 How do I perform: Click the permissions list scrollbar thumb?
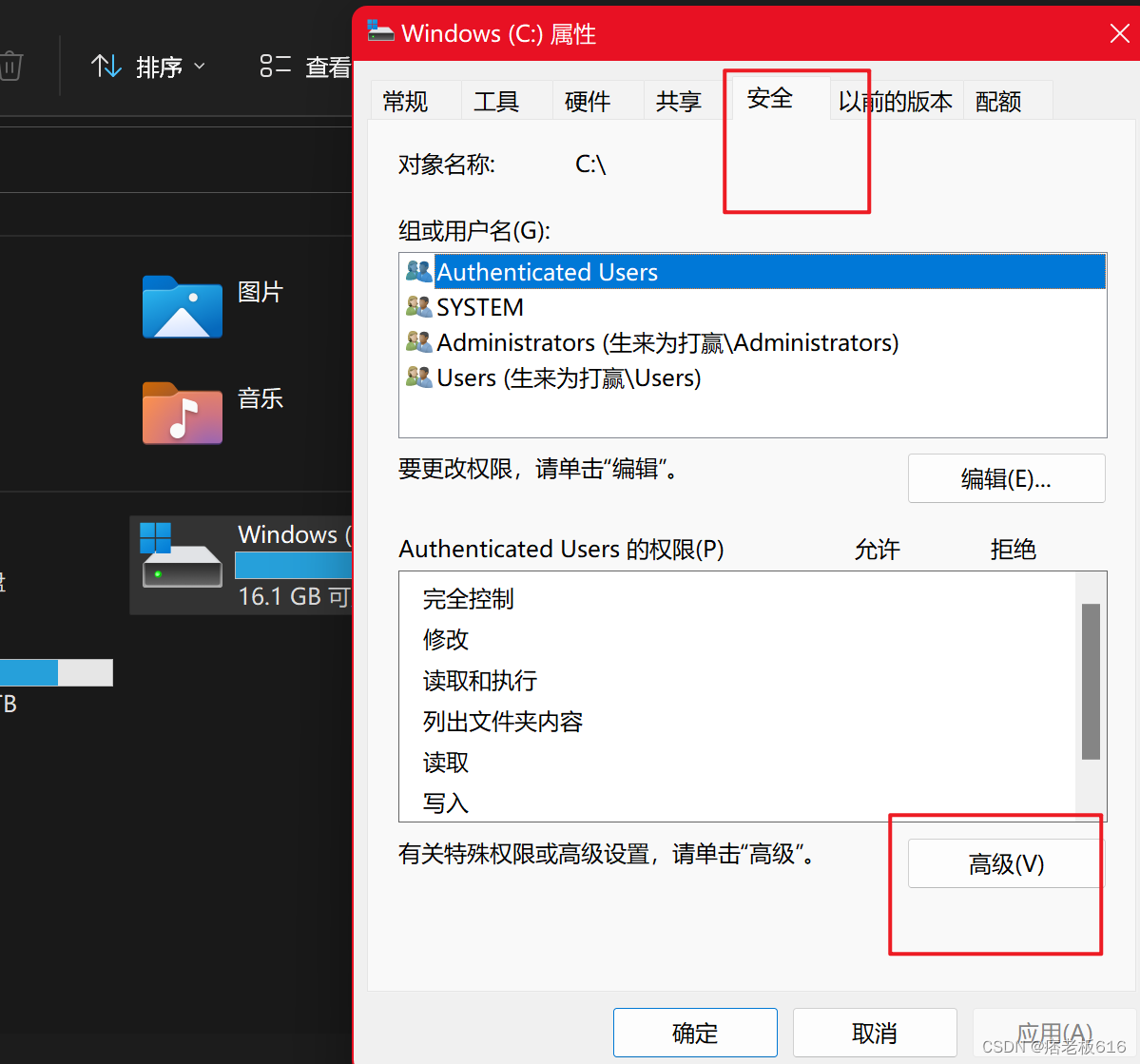(1091, 682)
